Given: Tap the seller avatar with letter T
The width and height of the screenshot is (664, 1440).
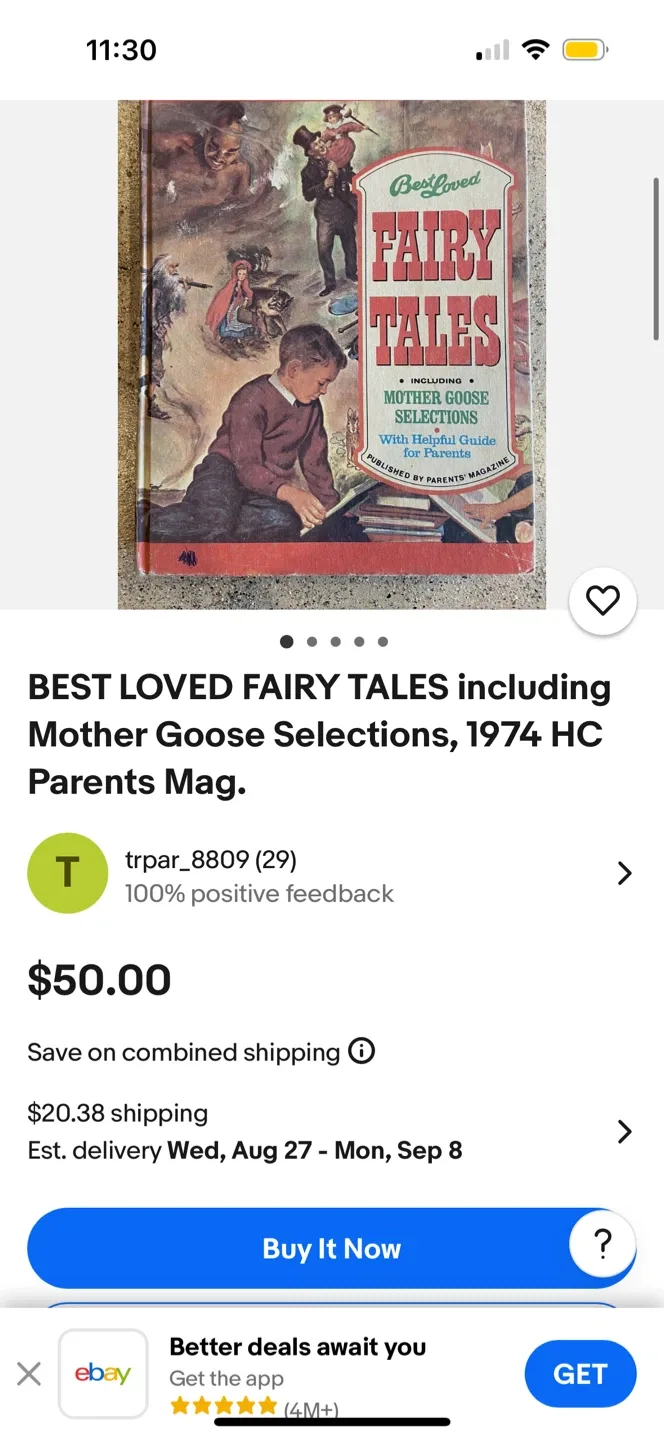Looking at the screenshot, I should [67, 872].
